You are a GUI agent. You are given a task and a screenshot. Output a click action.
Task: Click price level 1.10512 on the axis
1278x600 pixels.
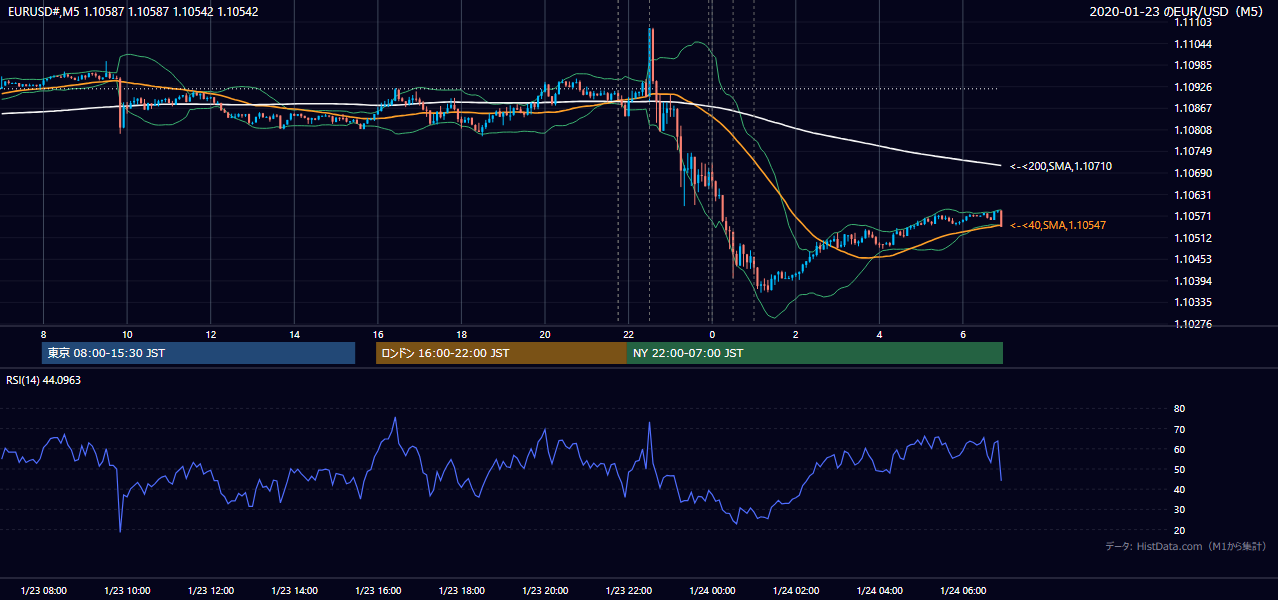tap(1193, 238)
